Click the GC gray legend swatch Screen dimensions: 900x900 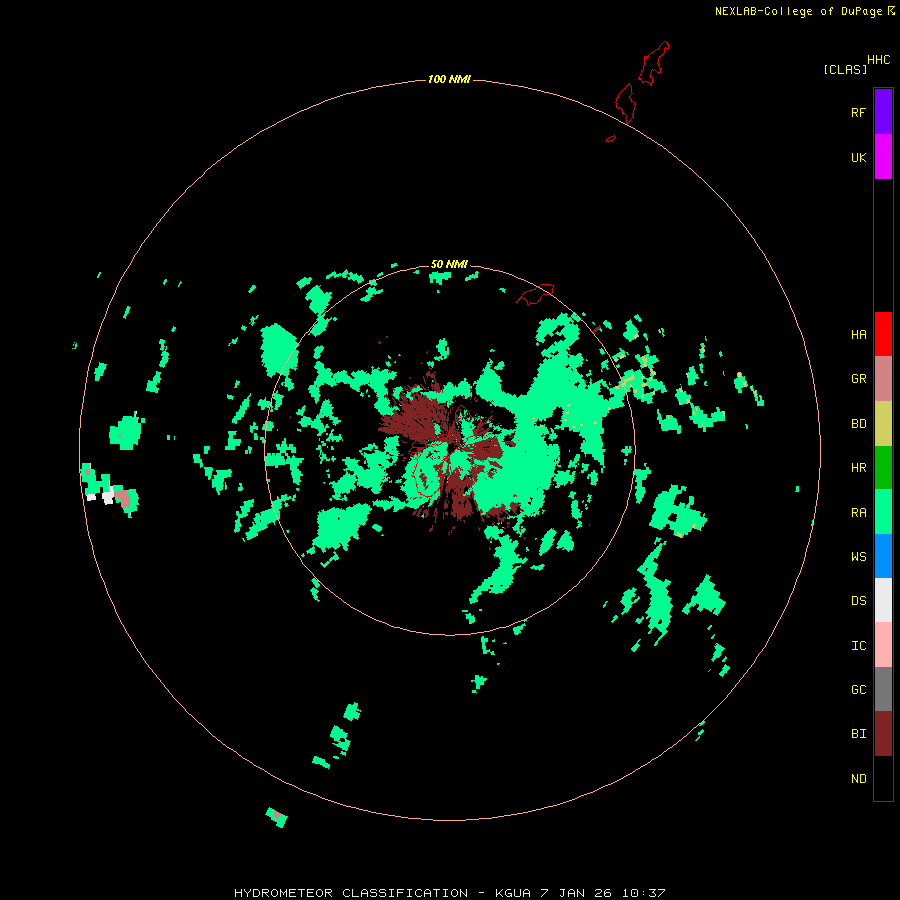click(x=883, y=689)
